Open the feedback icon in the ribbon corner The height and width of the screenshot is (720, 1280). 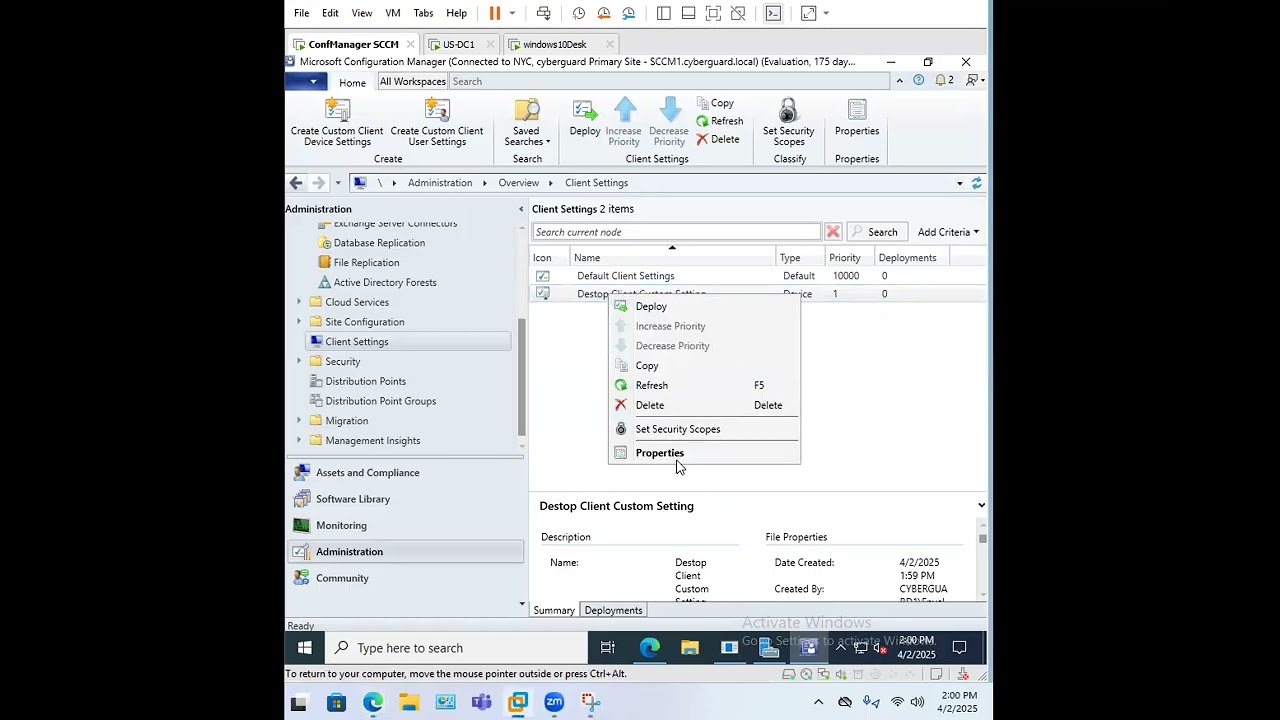tap(971, 80)
